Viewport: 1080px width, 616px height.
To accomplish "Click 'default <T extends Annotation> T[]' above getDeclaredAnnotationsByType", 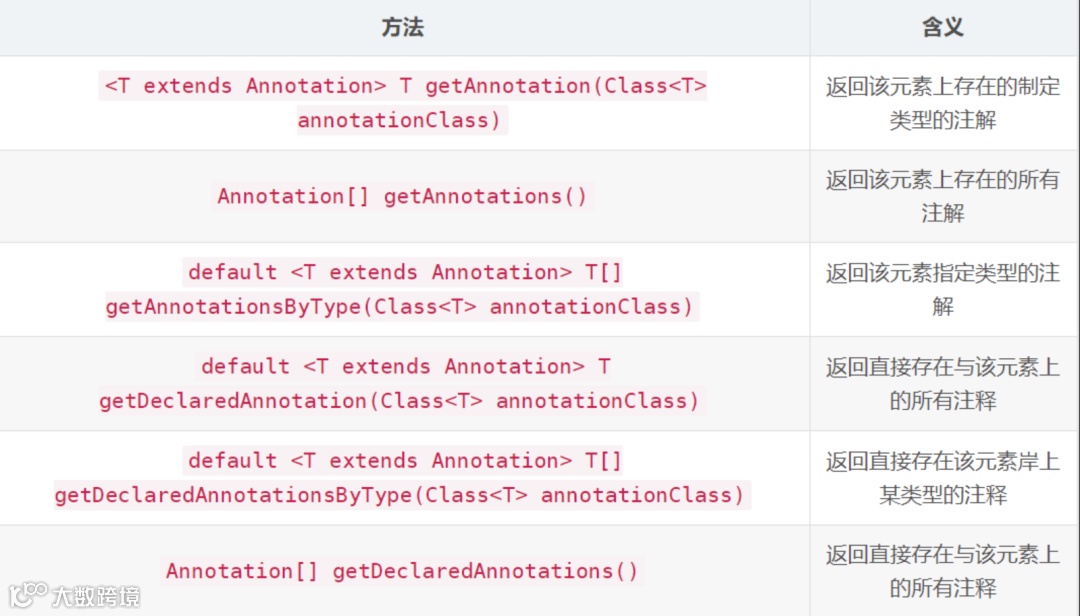I will [x=405, y=461].
